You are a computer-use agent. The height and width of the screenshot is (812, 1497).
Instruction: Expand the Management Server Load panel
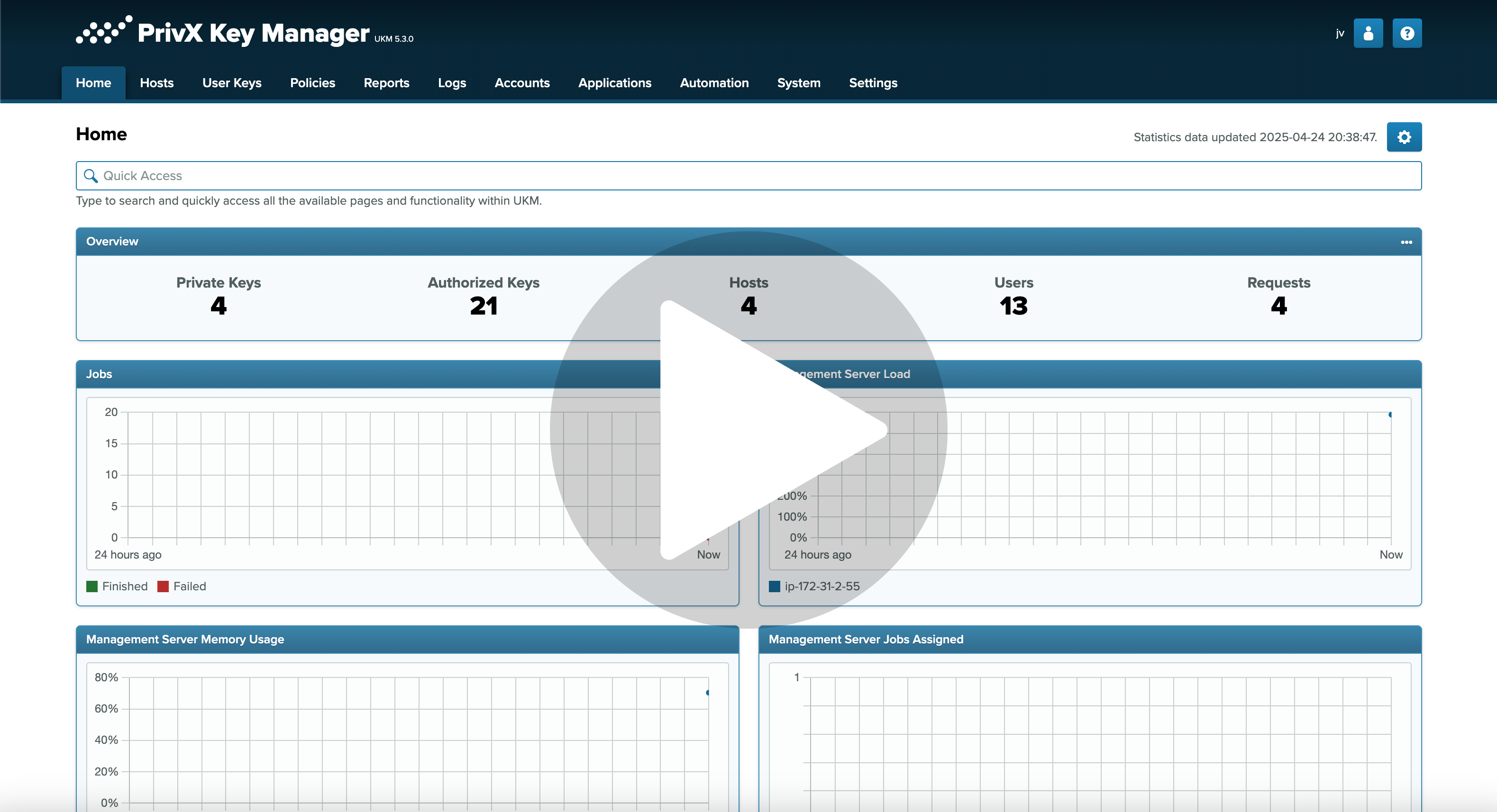(849, 373)
